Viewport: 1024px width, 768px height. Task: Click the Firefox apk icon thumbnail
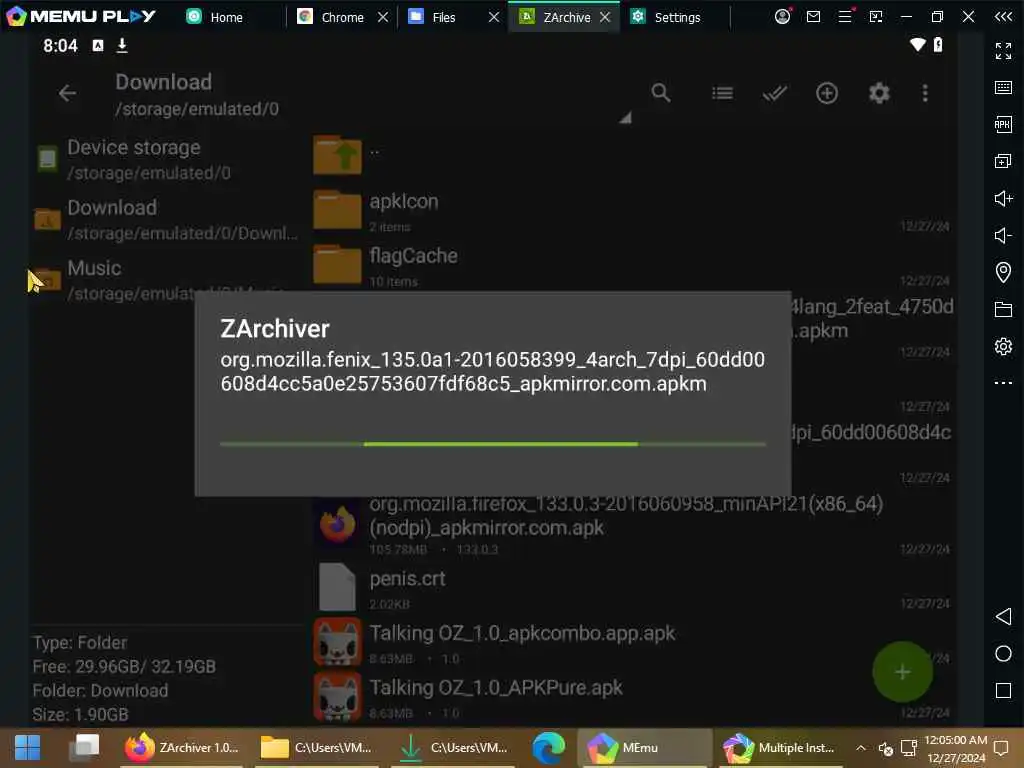click(x=337, y=524)
